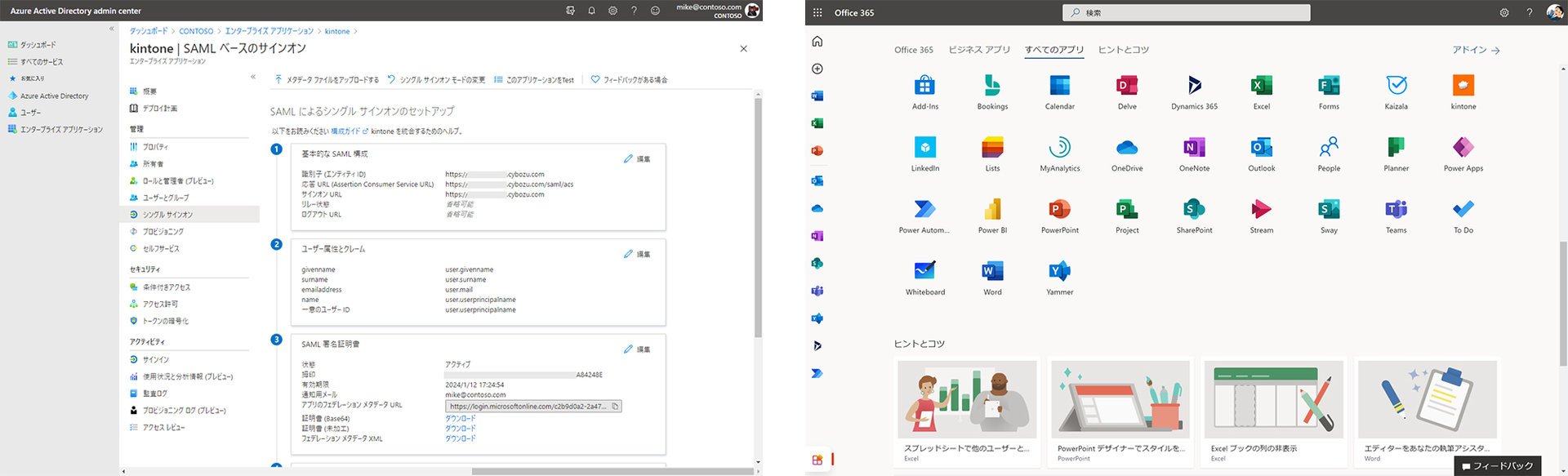The image size is (1568, 476).
Task: Launch the Stream app
Action: (1262, 216)
